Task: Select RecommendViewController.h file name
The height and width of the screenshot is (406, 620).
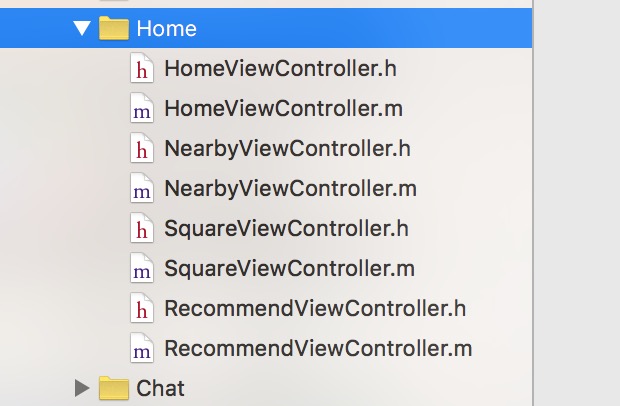Action: [x=315, y=309]
